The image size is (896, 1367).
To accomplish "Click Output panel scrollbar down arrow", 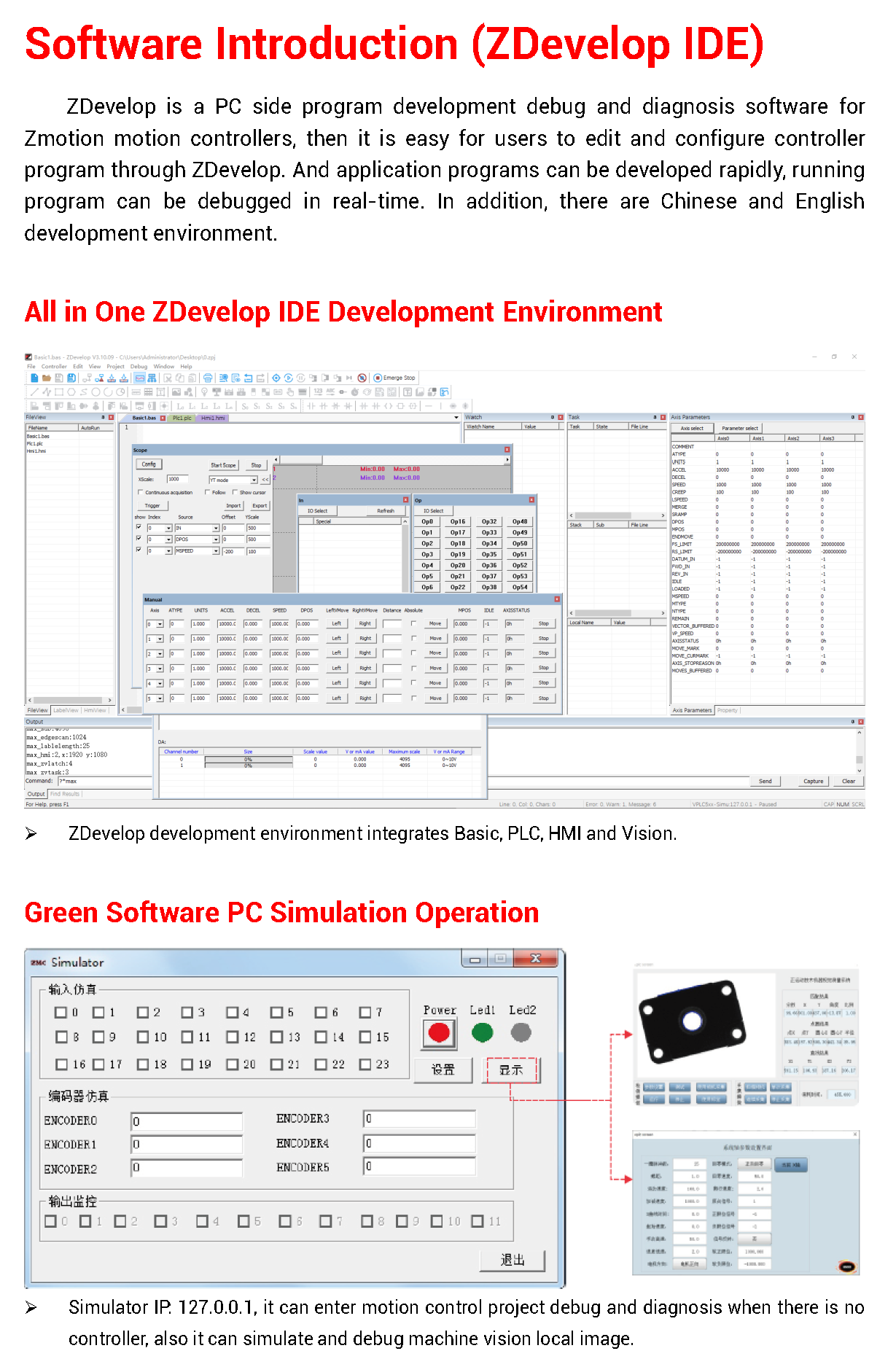I will pos(860,771).
